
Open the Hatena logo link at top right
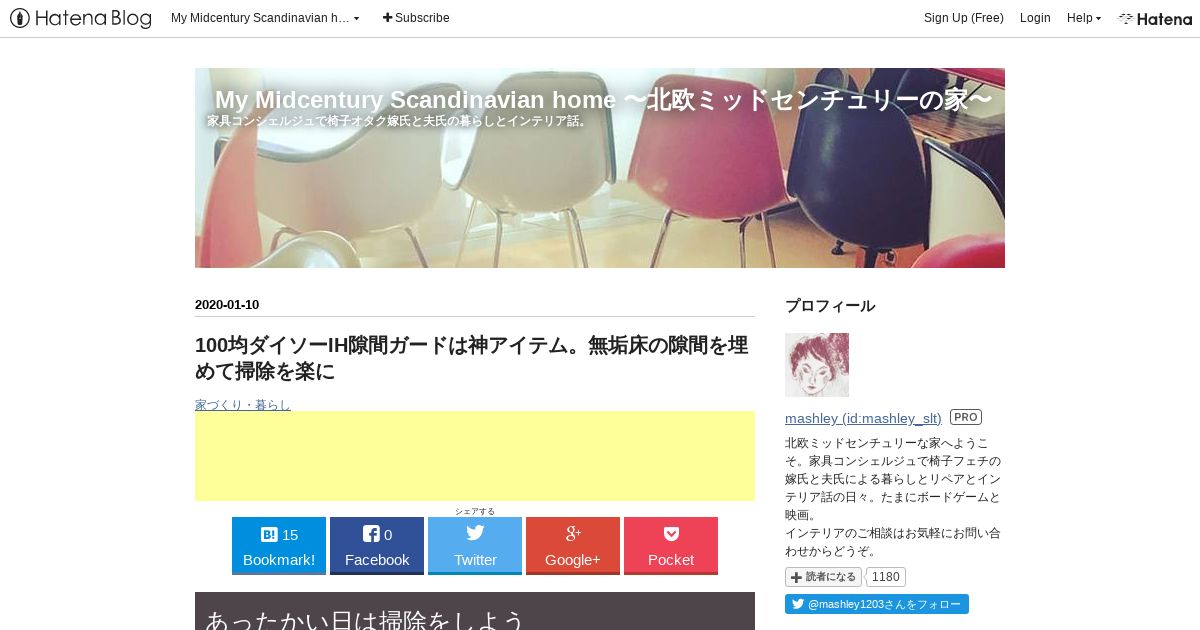[1155, 18]
